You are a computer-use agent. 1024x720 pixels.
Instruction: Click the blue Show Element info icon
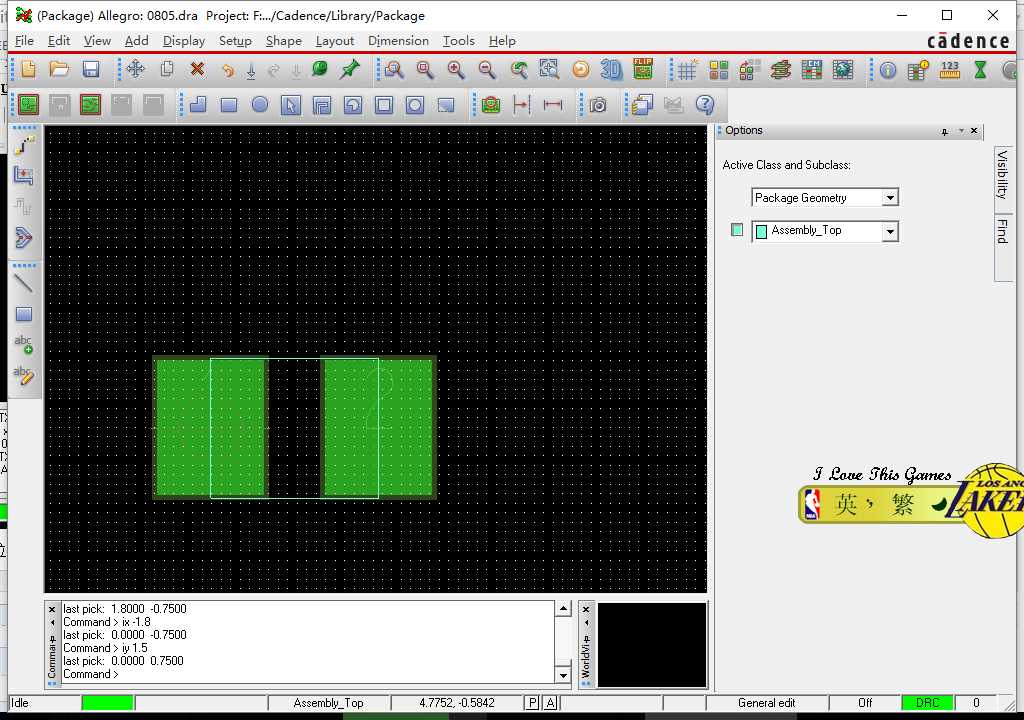[x=888, y=69]
